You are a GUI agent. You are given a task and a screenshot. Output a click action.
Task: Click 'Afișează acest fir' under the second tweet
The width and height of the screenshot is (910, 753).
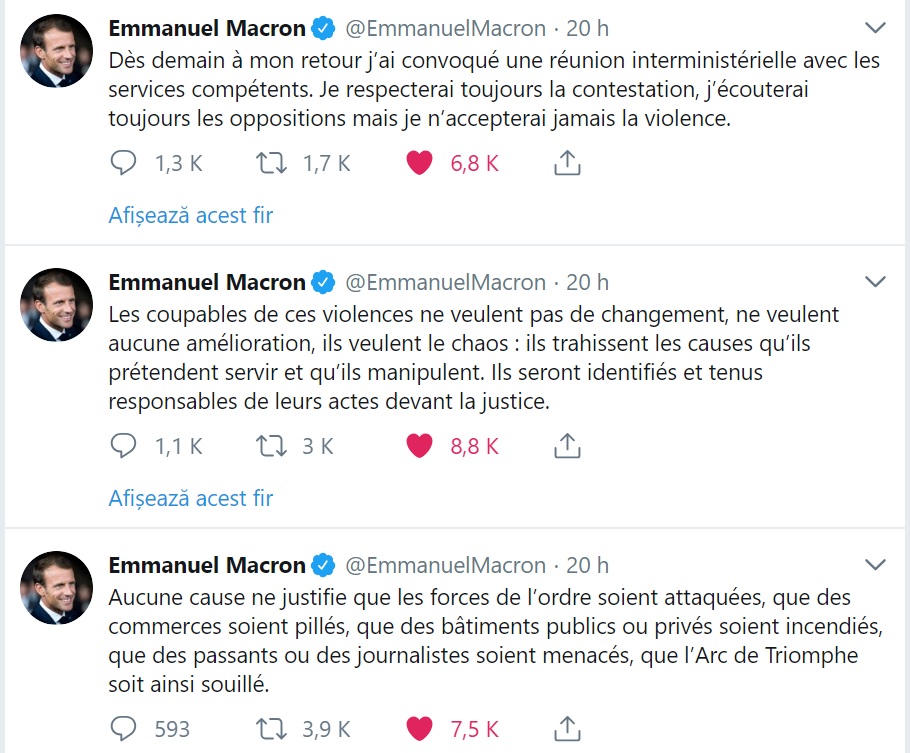coord(190,498)
